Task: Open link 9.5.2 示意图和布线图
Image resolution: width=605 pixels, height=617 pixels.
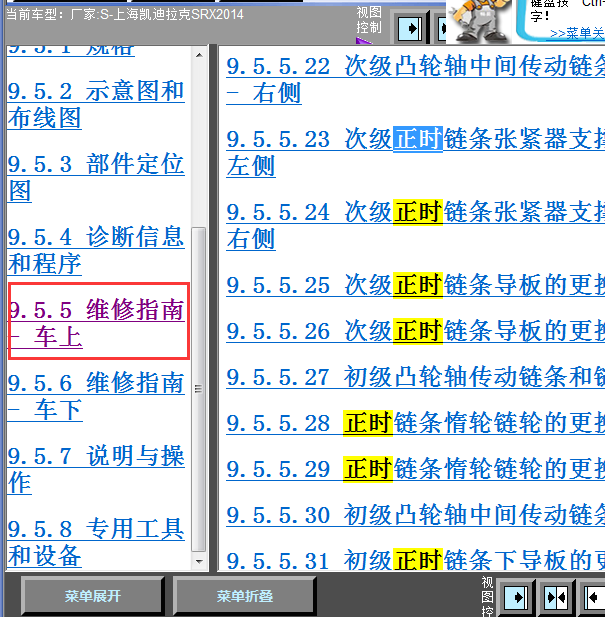Action: coord(96,104)
